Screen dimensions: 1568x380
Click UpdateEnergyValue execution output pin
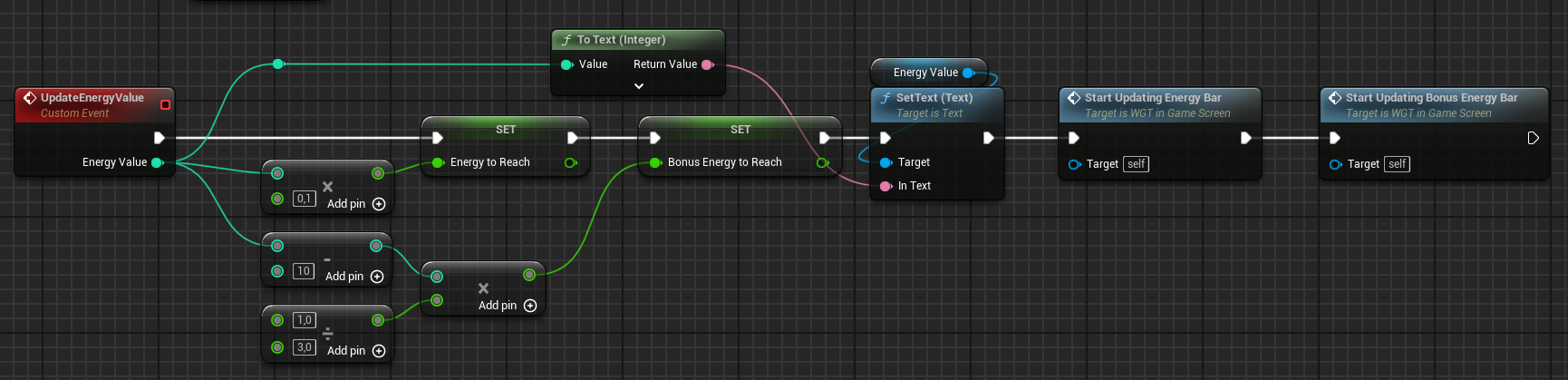(x=160, y=138)
